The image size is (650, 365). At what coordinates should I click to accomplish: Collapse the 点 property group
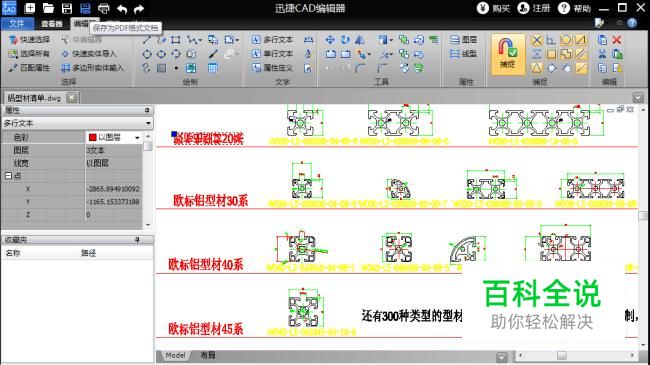[x=8, y=176]
